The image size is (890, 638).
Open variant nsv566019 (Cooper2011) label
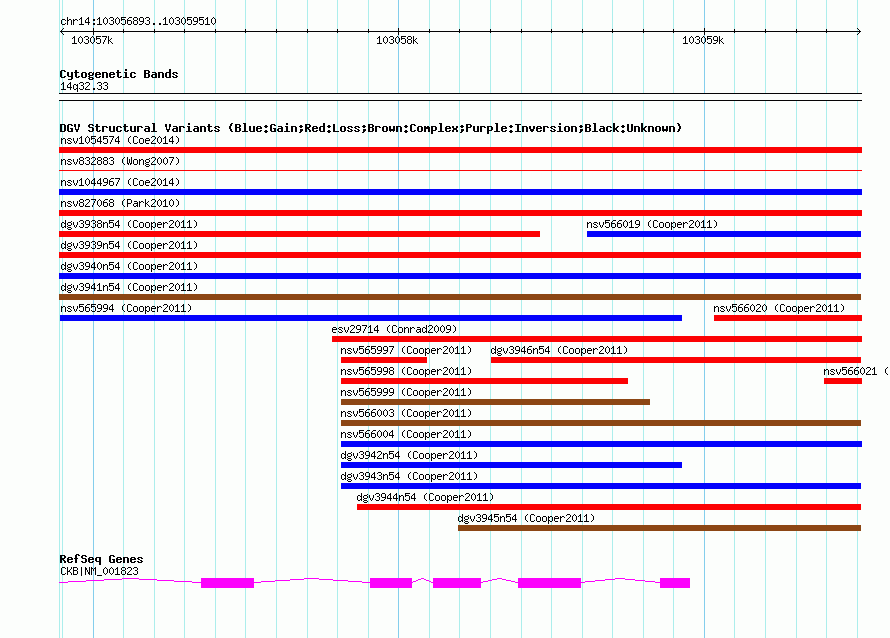pos(652,224)
